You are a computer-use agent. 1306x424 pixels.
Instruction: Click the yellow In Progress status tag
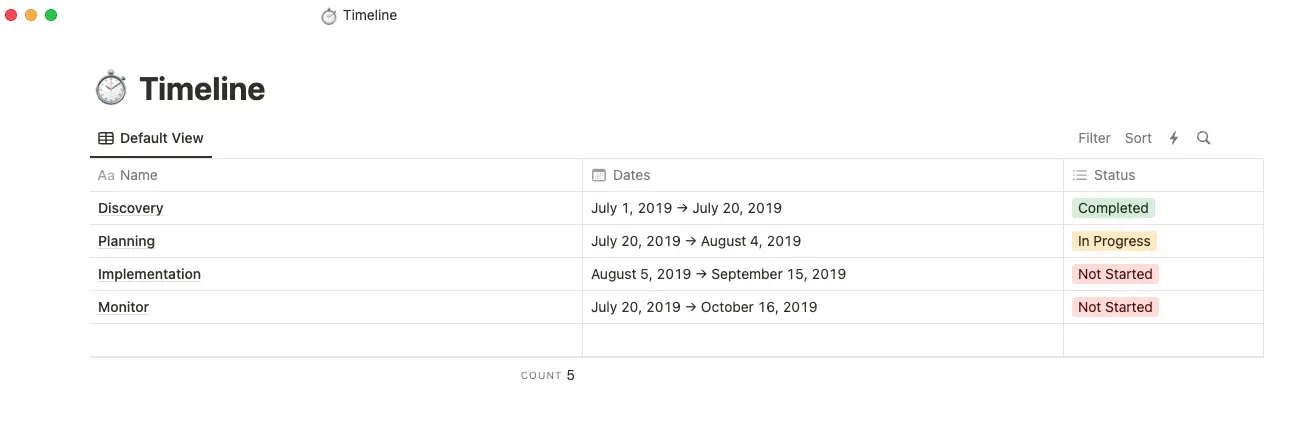point(1114,241)
